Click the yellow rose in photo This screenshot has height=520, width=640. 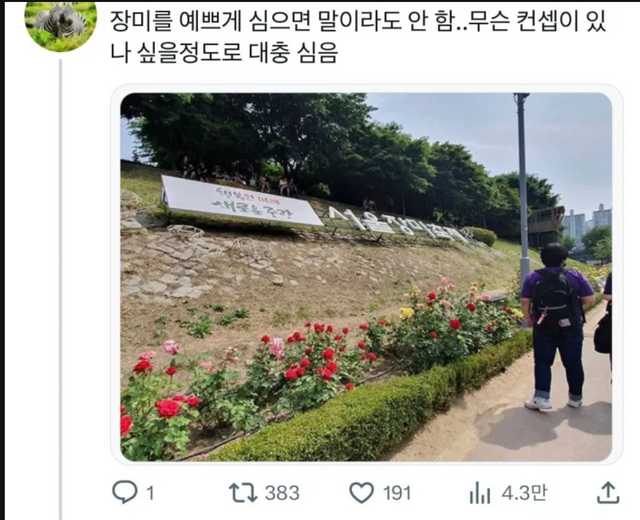tap(406, 313)
